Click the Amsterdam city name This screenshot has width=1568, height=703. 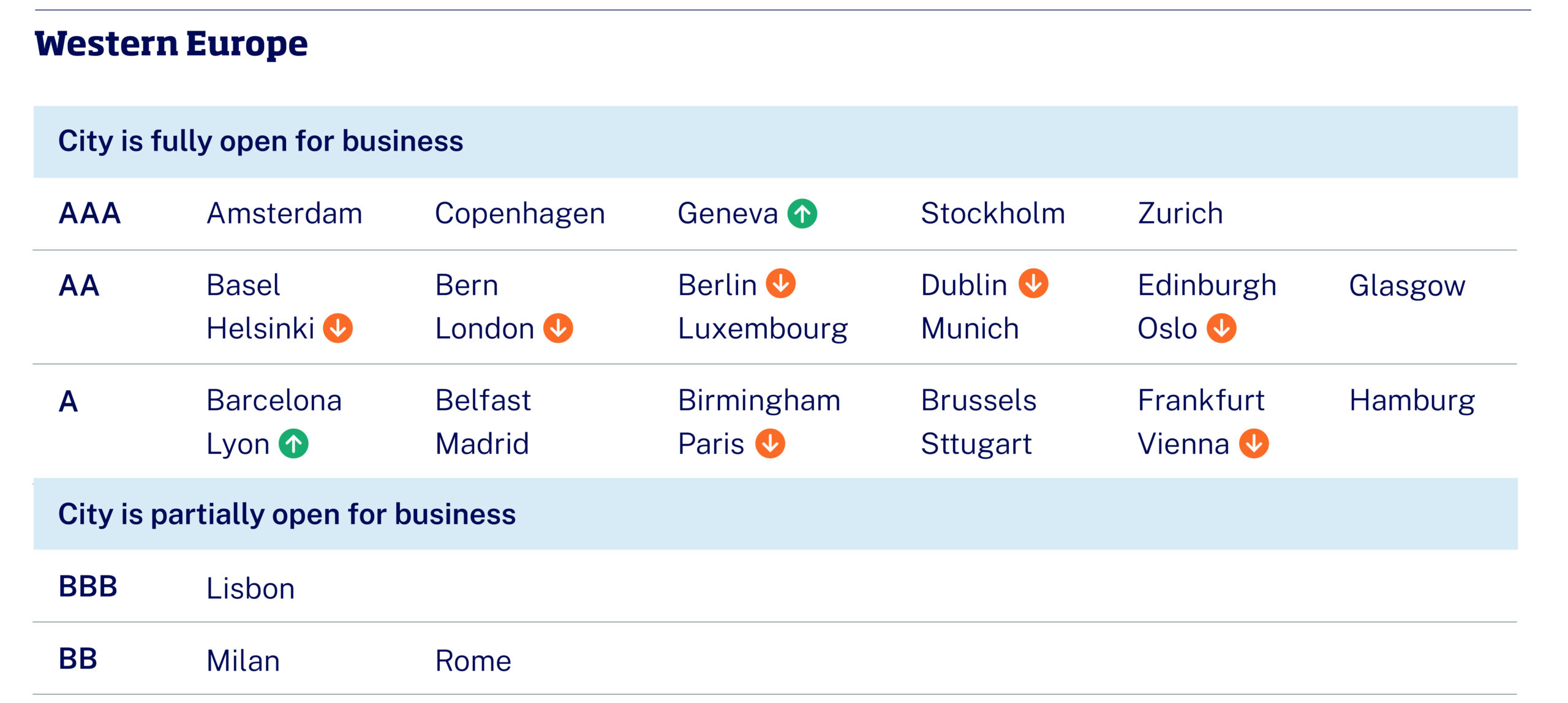pos(285,214)
